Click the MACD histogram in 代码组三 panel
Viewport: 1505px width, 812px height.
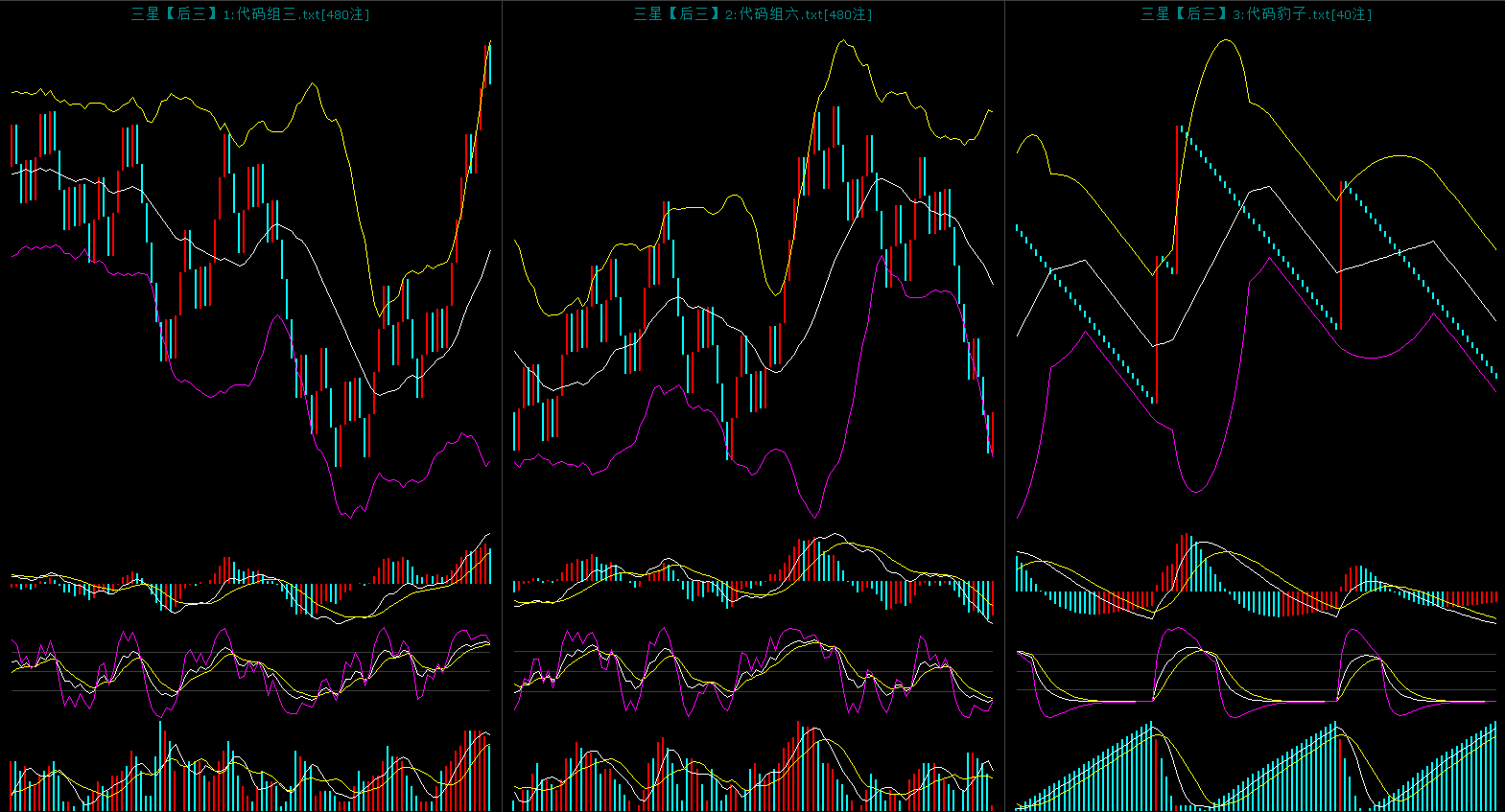(250, 583)
